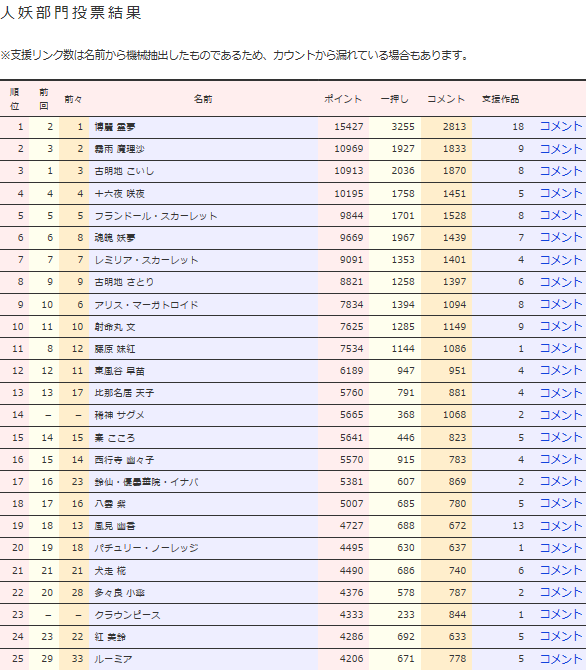Open コメント link for rank 6 row
This screenshot has width=586, height=670.
pos(561,237)
